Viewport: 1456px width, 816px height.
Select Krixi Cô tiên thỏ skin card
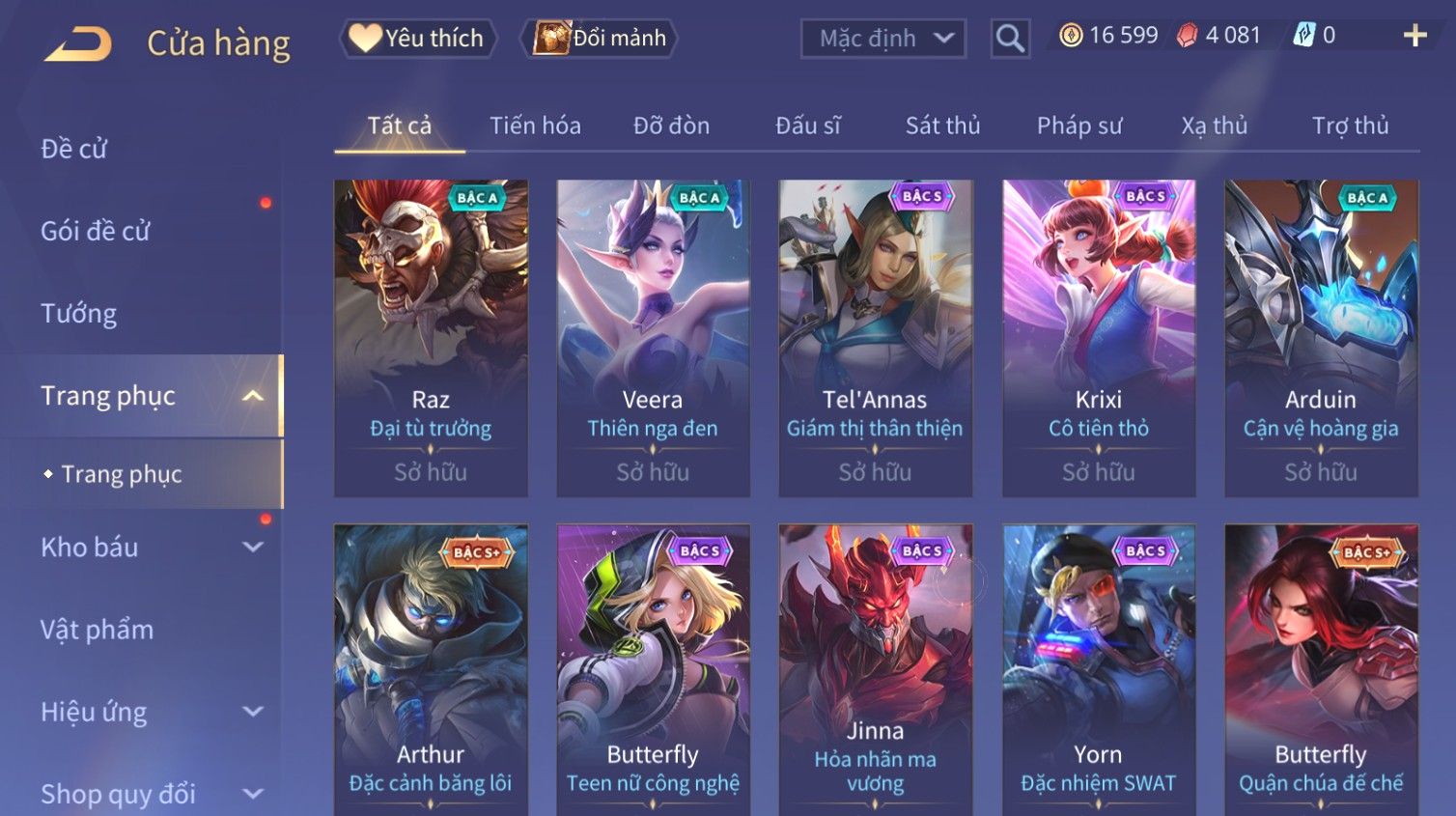(x=1099, y=338)
